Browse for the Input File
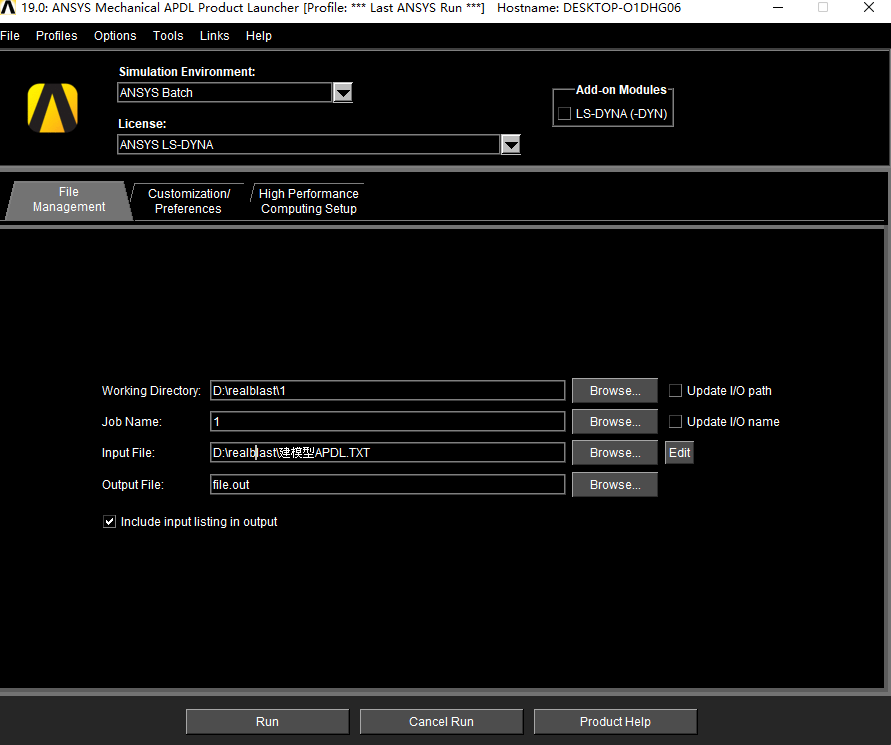The height and width of the screenshot is (745, 891). coord(615,452)
